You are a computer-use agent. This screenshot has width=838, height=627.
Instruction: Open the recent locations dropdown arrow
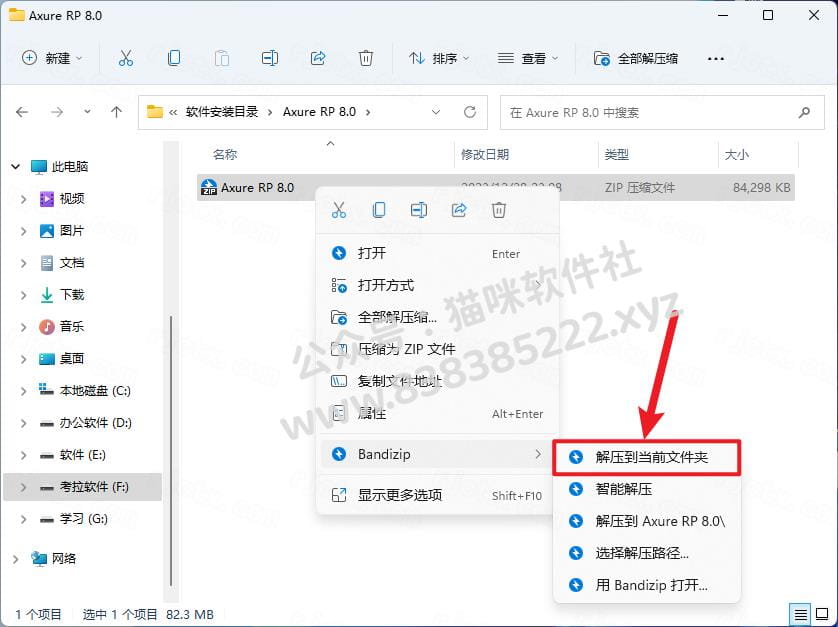[x=87, y=112]
